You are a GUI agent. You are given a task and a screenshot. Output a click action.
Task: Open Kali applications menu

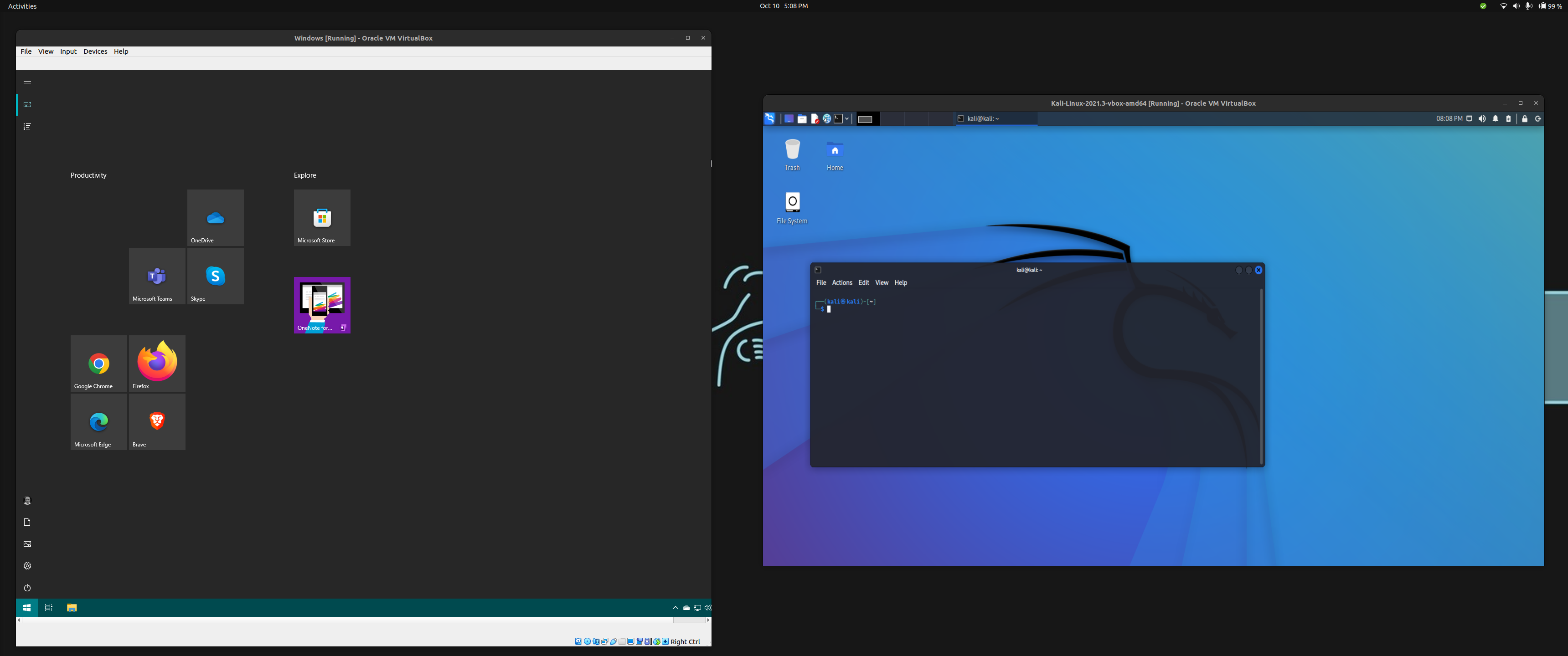[770, 118]
